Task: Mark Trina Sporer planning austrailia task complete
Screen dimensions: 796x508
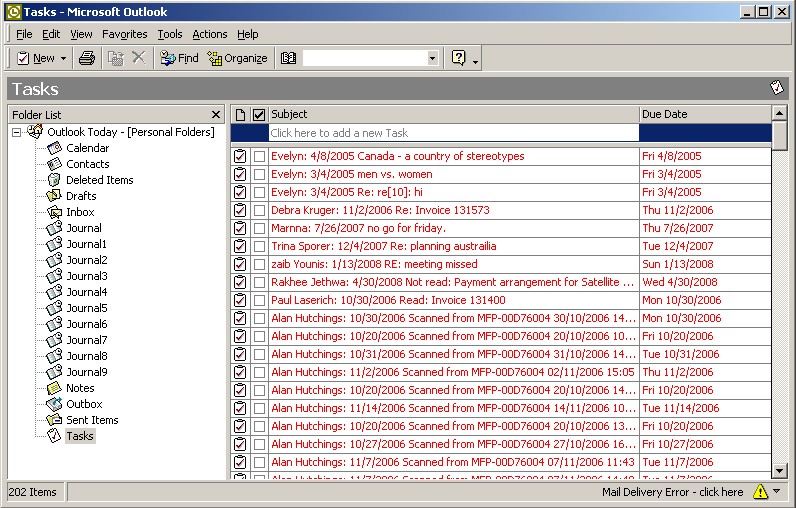Action: [x=259, y=247]
